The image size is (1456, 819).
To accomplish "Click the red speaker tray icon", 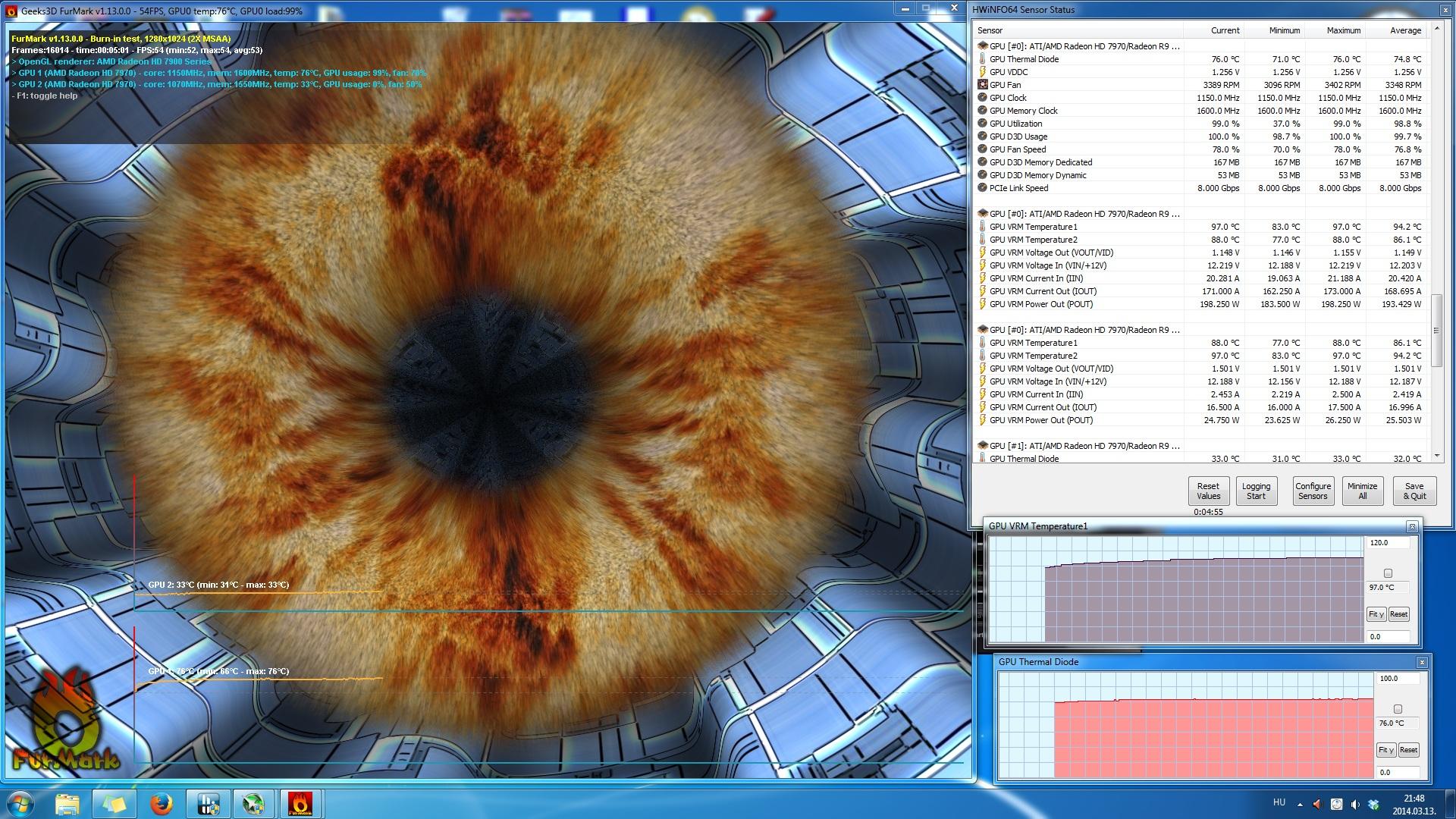I will click(x=1317, y=804).
